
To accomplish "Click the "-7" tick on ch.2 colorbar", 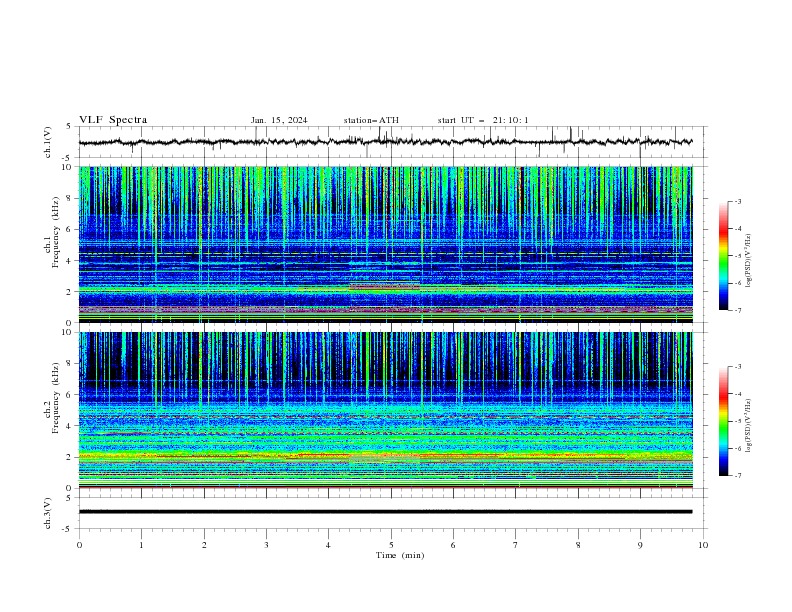I will tap(738, 475).
